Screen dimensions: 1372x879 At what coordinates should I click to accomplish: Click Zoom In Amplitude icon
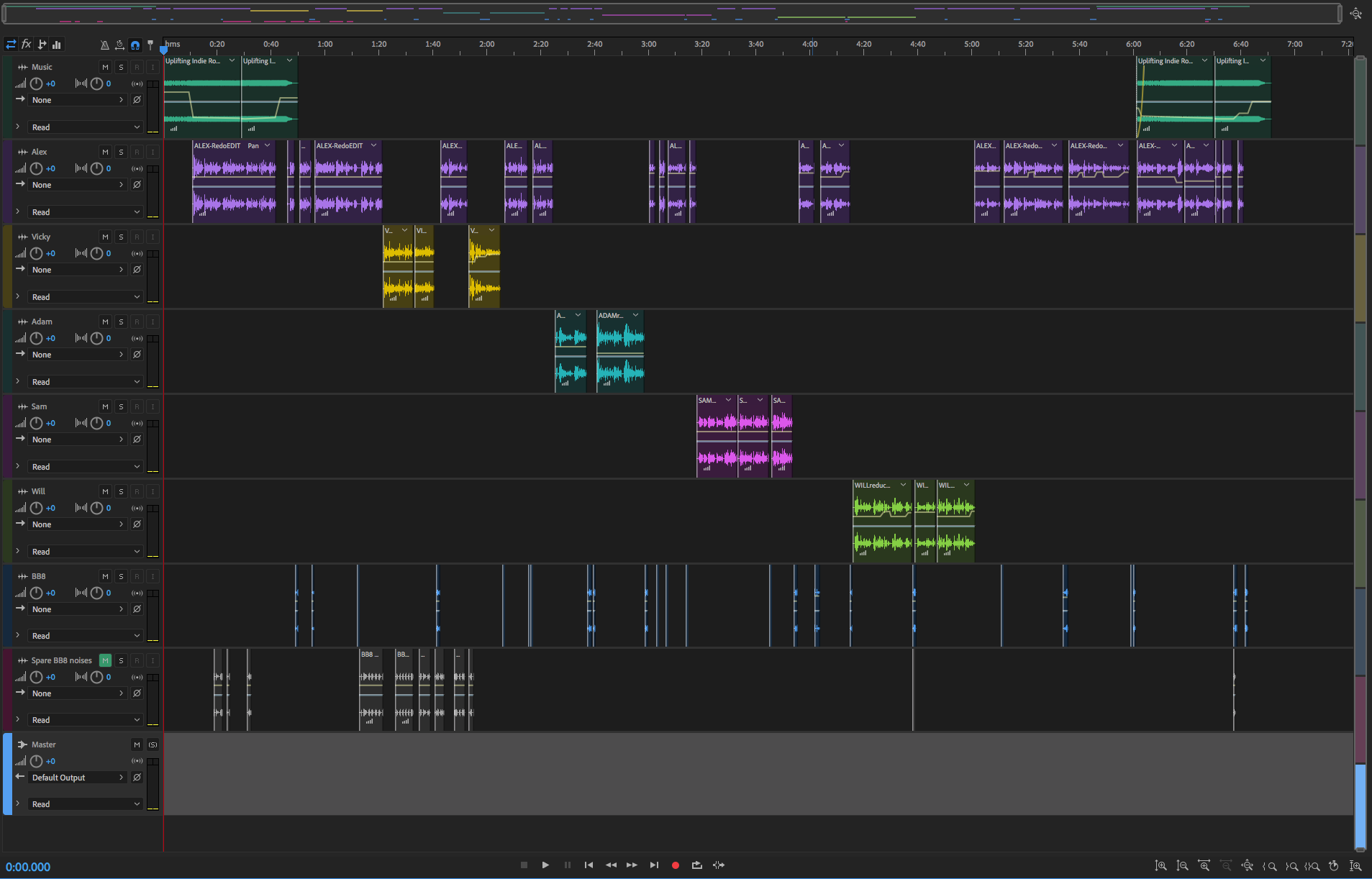(1160, 866)
